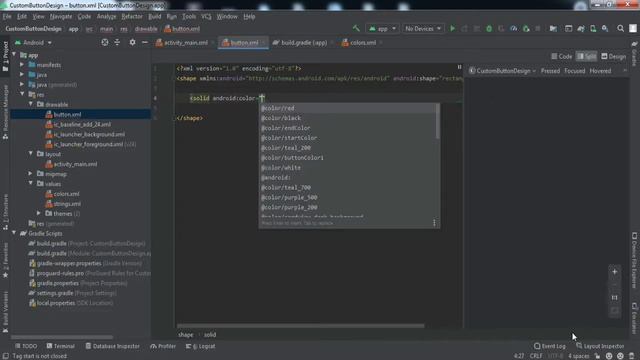Open the Project tool window sidebar
Image resolution: width=640 pixels, height=360 pixels.
click(5, 57)
